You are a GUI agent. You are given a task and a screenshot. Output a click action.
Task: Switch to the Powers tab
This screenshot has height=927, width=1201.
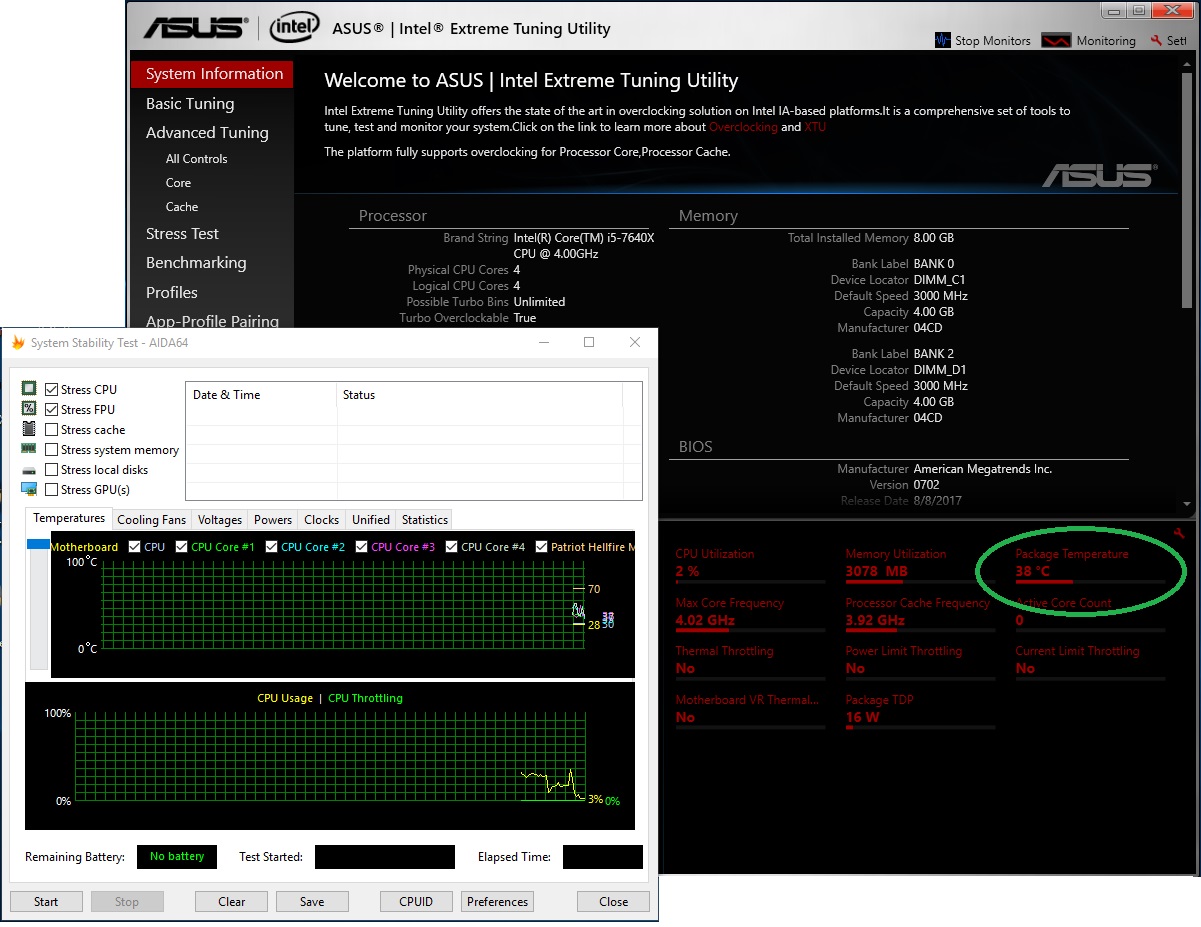273,520
